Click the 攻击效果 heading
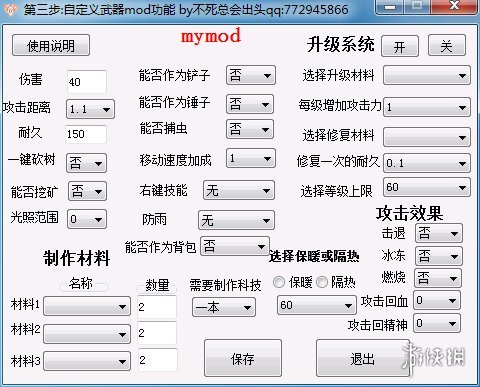Viewport: 480px width, 387px height. coord(410,213)
